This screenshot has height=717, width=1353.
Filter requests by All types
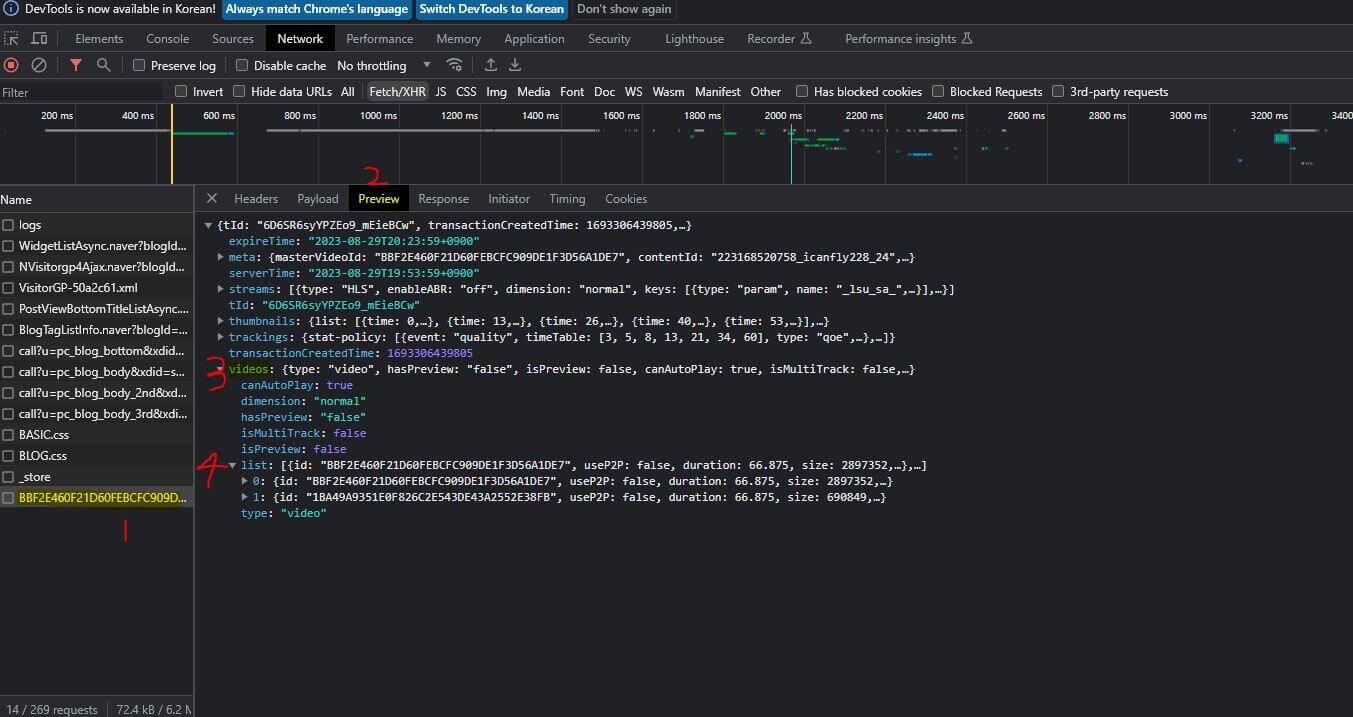tap(347, 91)
